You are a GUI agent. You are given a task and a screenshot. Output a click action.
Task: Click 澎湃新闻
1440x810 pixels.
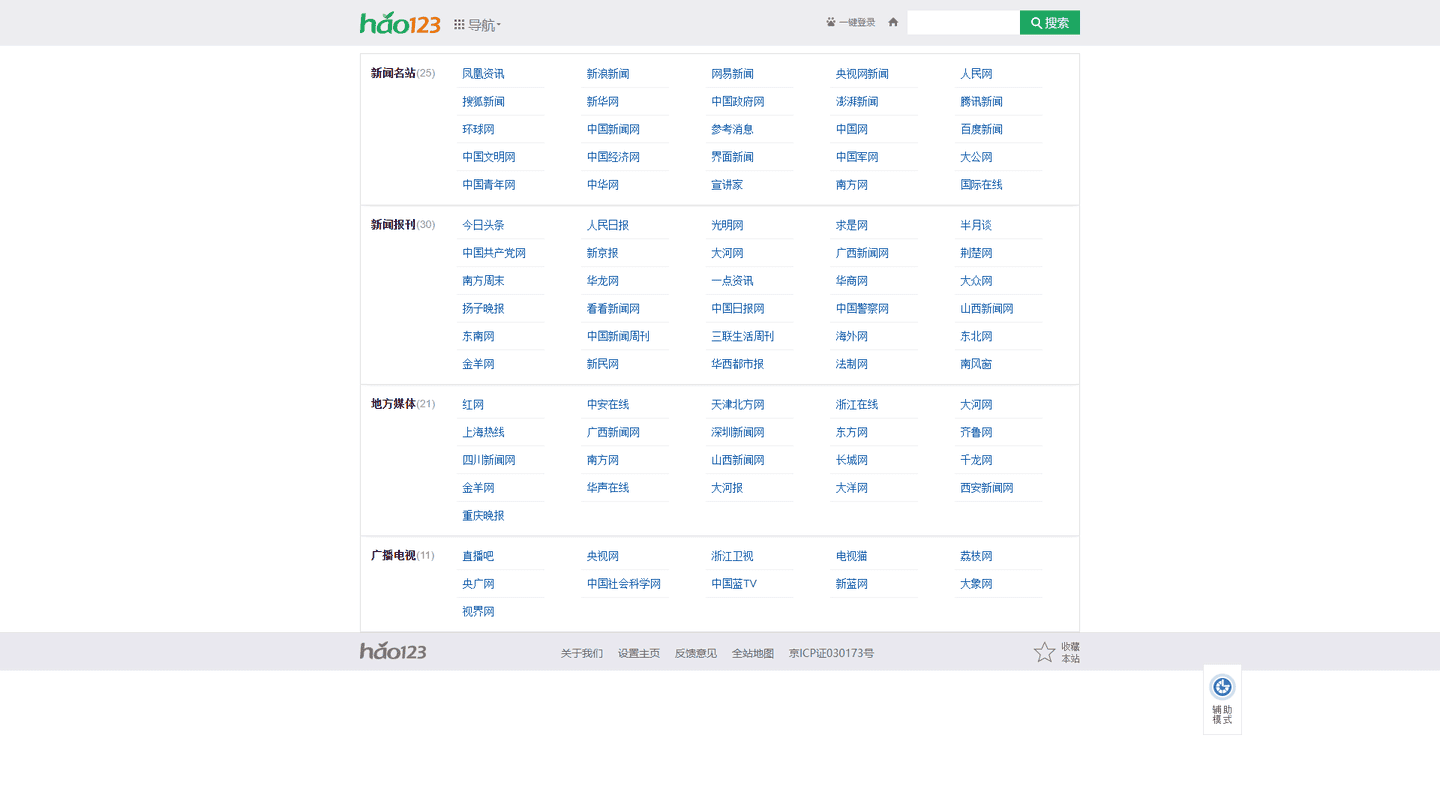857,102
